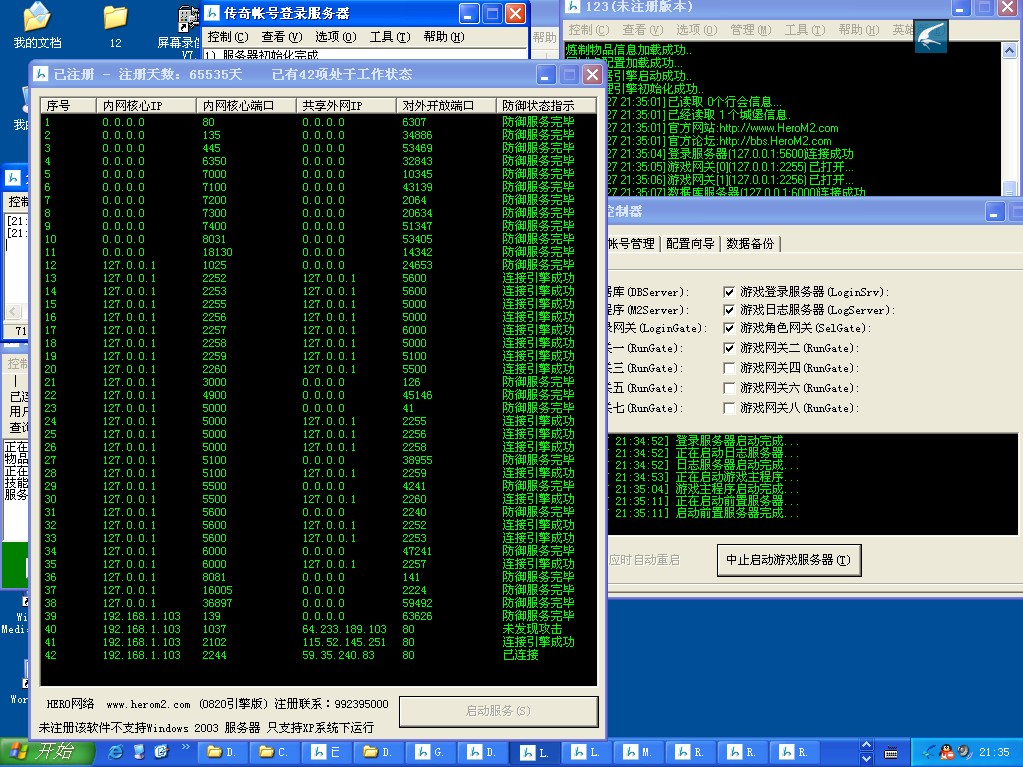Click the Internet Explorer quick launch icon
The height and width of the screenshot is (767, 1023).
(x=116, y=751)
